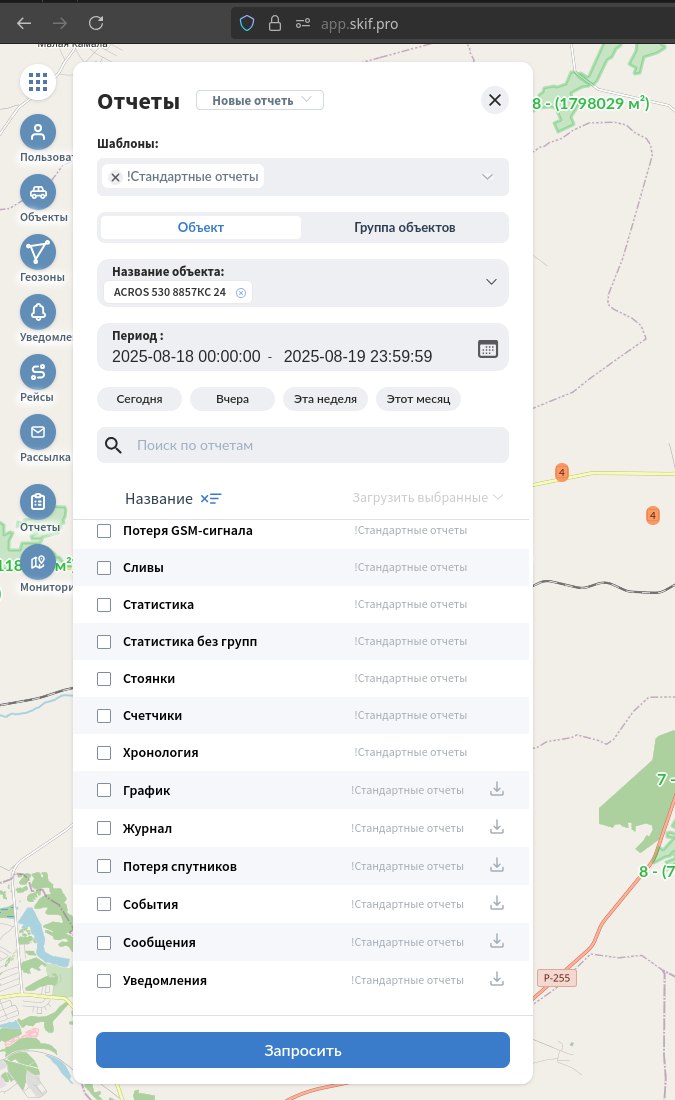Open the Геозоны sidebar icon

pyautogui.click(x=38, y=252)
